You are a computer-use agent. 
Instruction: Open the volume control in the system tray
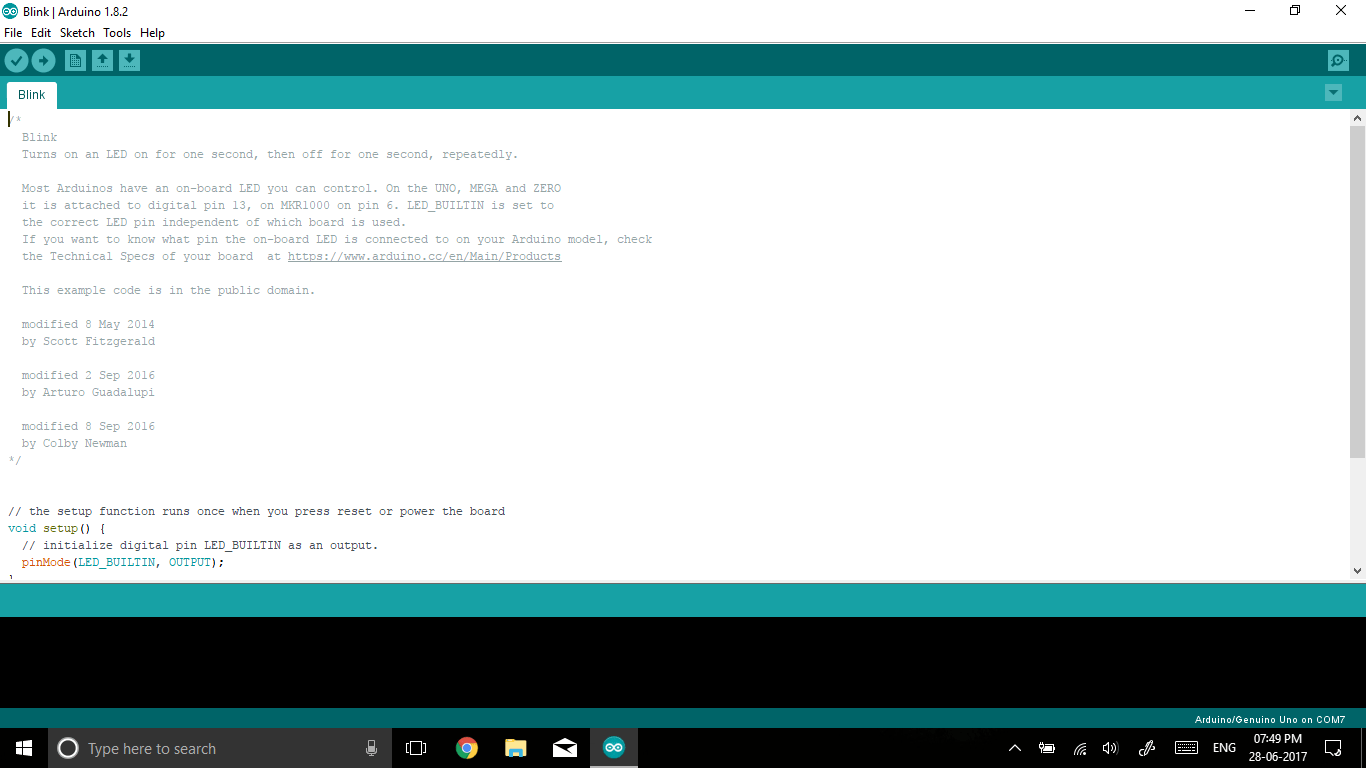[x=1110, y=747]
